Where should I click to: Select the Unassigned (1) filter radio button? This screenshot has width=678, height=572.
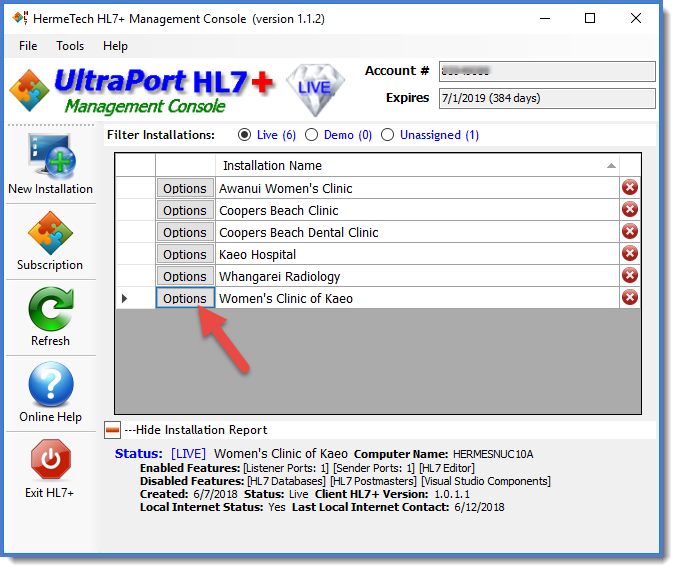[387, 135]
